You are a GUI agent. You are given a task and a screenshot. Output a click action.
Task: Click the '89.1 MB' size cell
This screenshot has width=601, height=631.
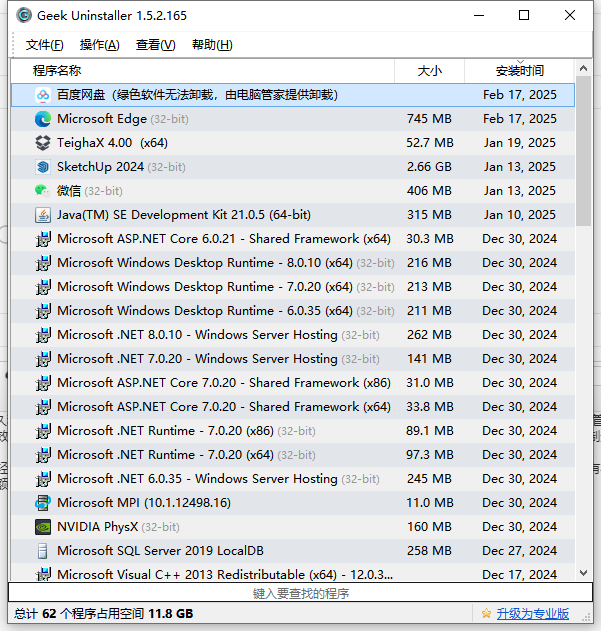430,431
